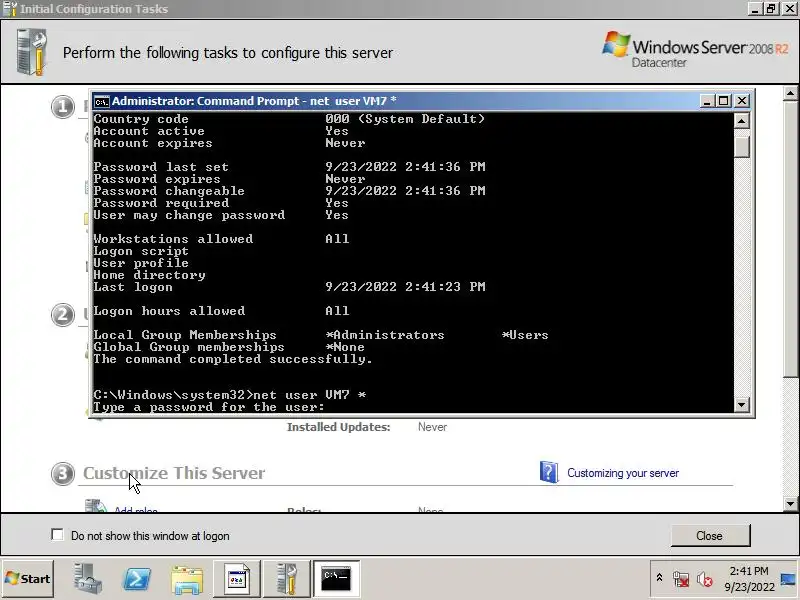Image resolution: width=800 pixels, height=600 pixels.
Task: Click the step 3 number badge
Action: (x=63, y=473)
